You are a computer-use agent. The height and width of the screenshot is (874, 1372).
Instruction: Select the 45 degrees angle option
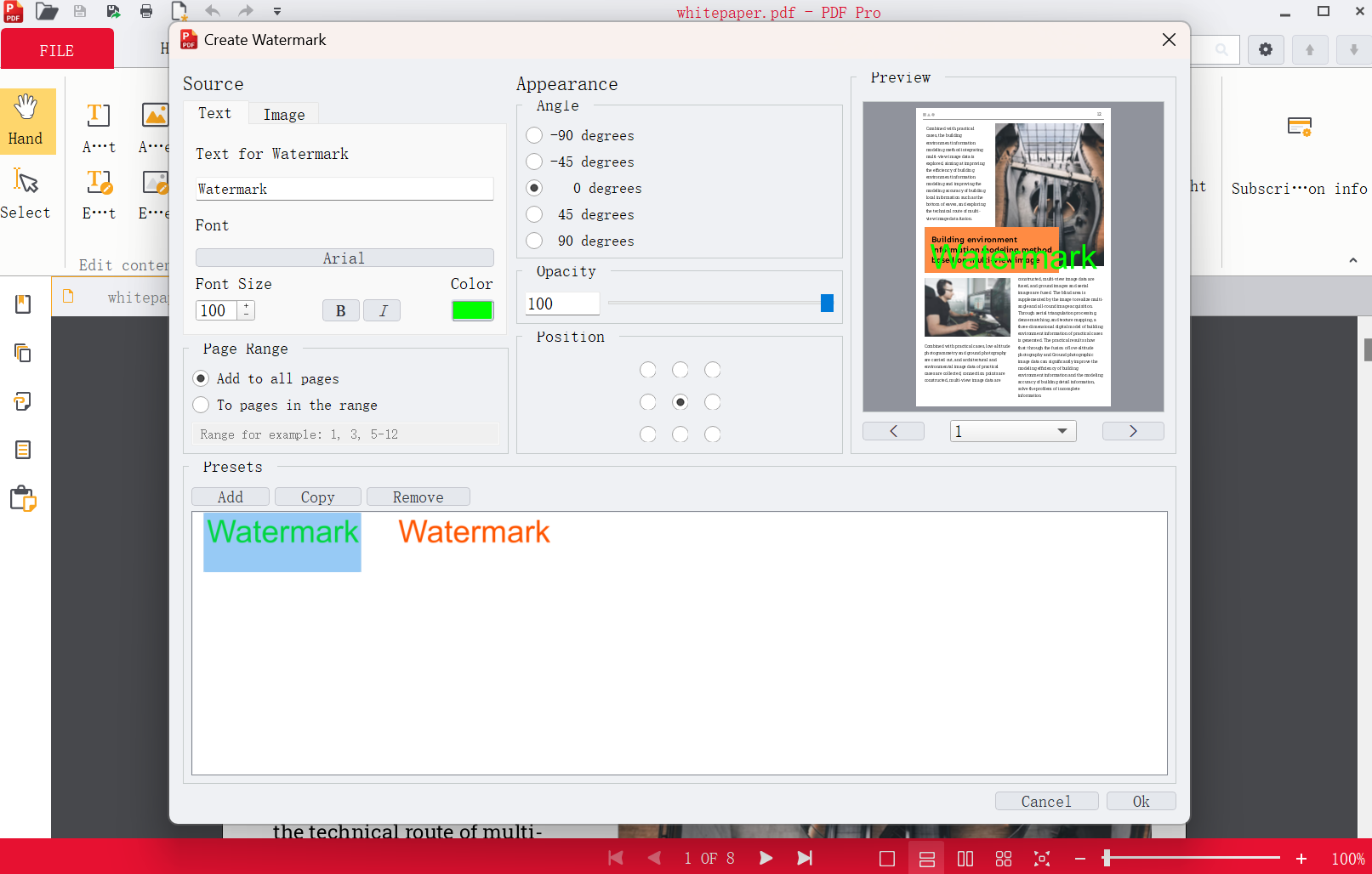(x=533, y=214)
